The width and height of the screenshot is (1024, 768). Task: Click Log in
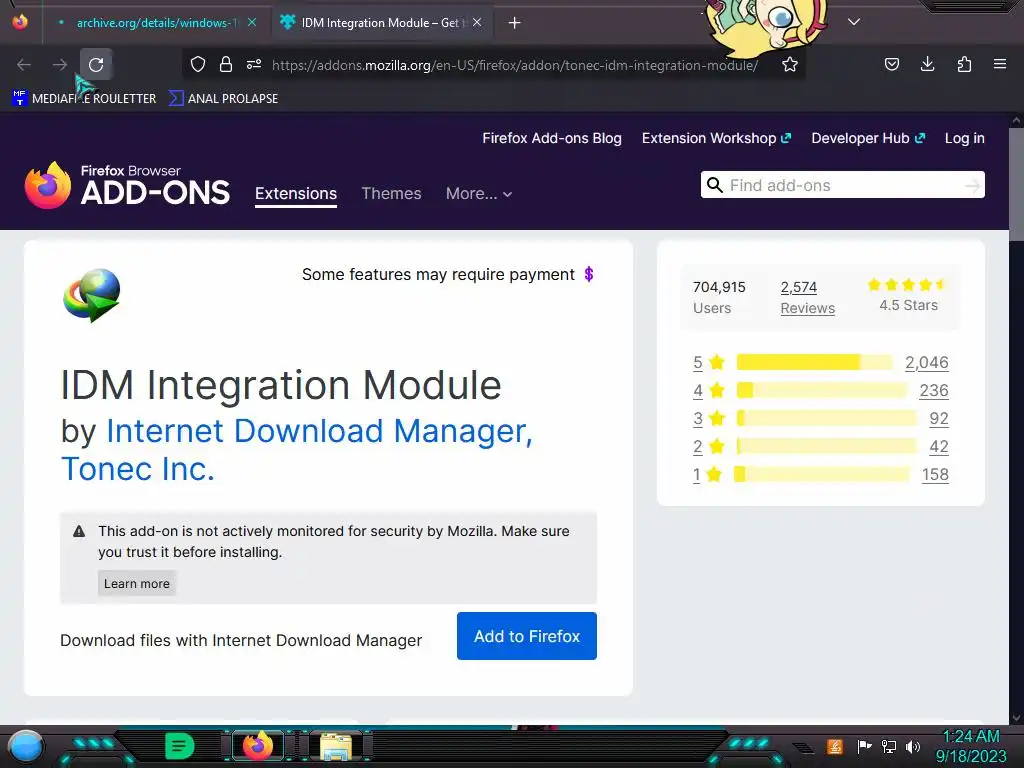[965, 138]
